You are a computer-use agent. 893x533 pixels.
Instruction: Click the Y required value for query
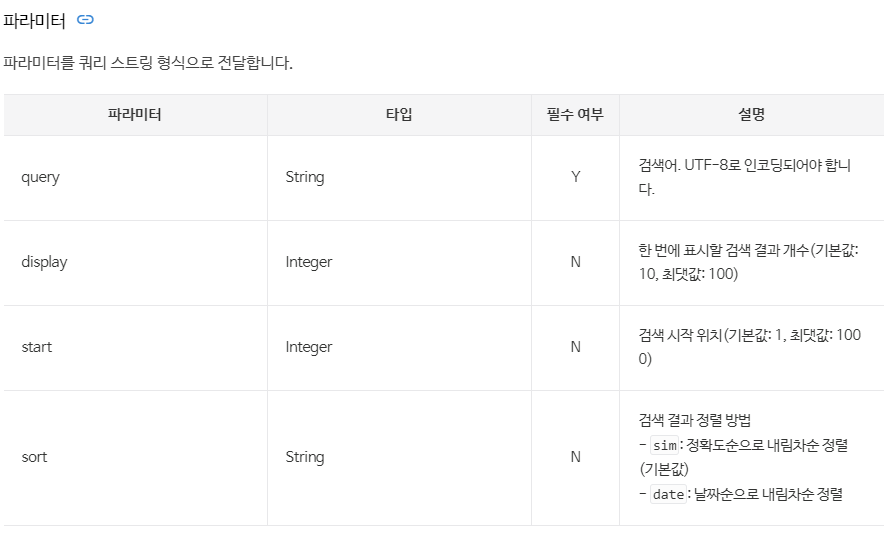[575, 177]
